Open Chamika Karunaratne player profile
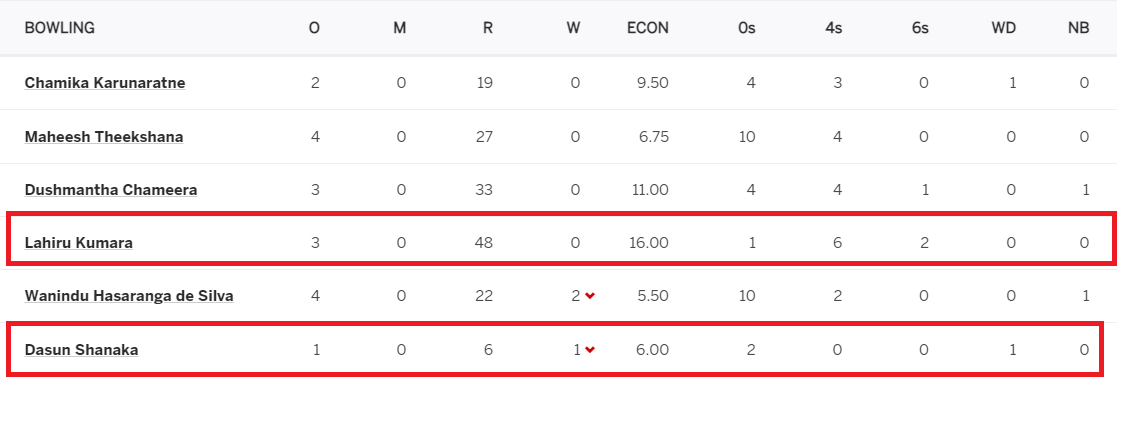This screenshot has width=1122, height=430. pyautogui.click(x=105, y=83)
